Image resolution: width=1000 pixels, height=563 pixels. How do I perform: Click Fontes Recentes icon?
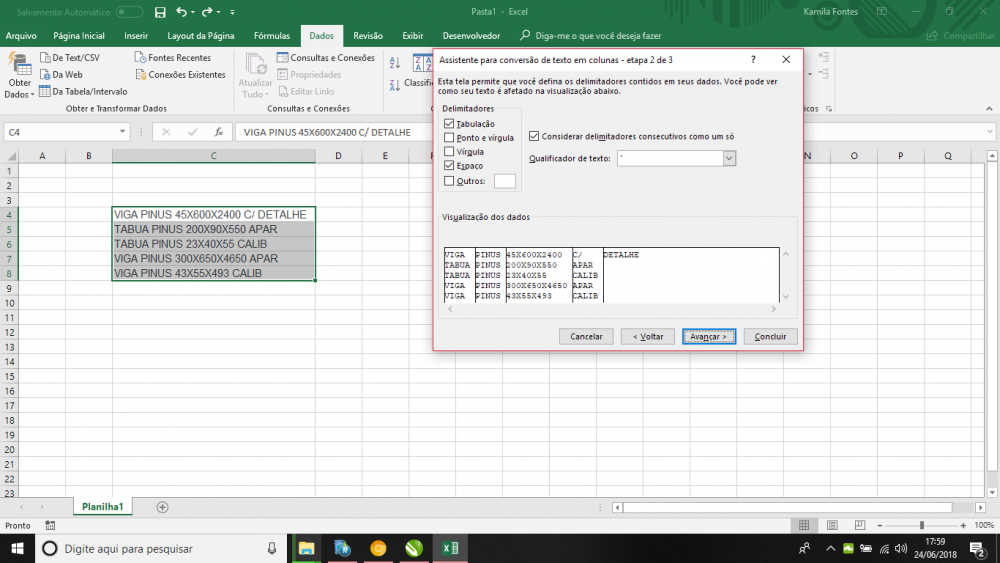coord(141,58)
